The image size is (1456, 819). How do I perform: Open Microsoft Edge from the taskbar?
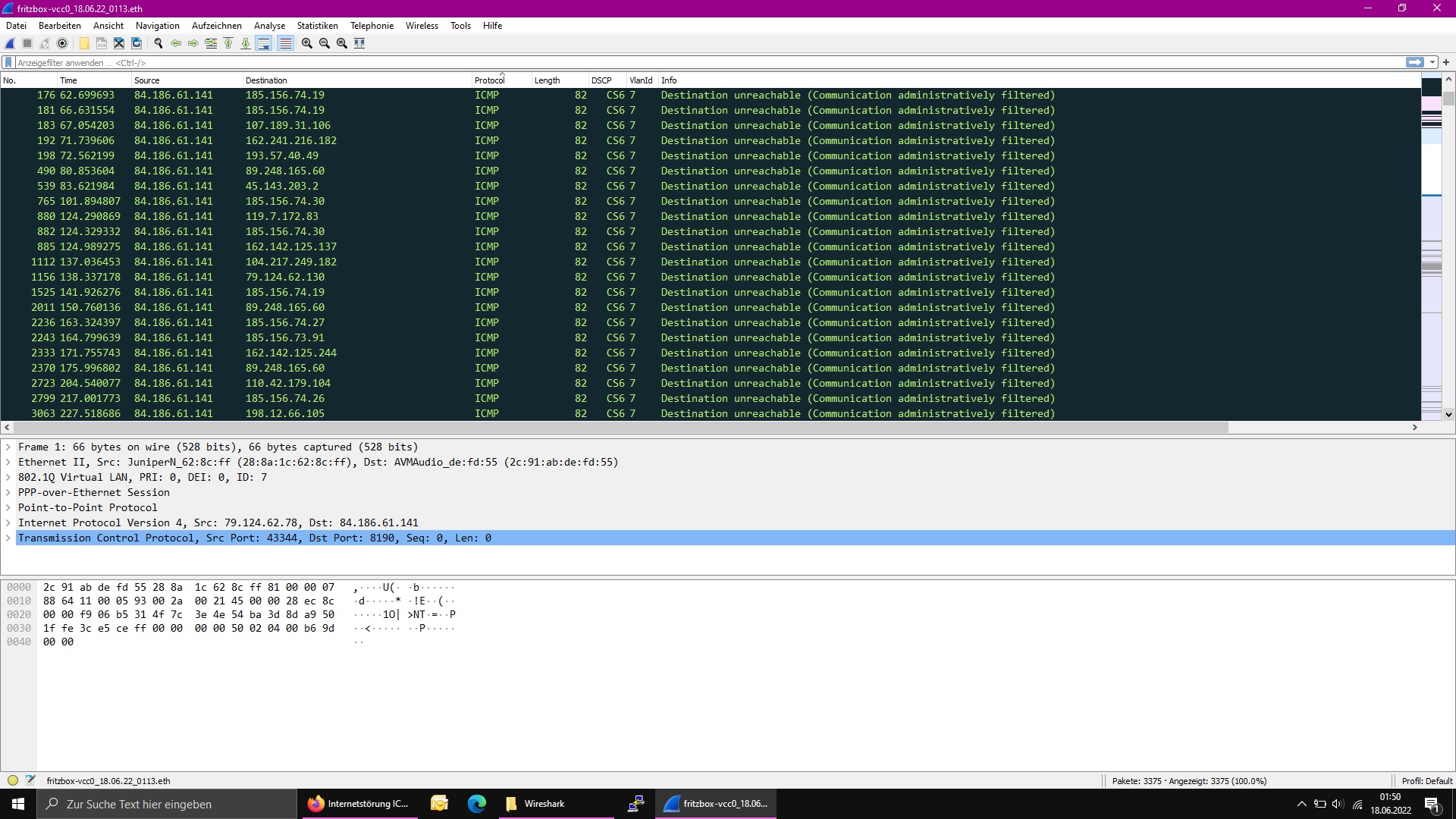[477, 804]
